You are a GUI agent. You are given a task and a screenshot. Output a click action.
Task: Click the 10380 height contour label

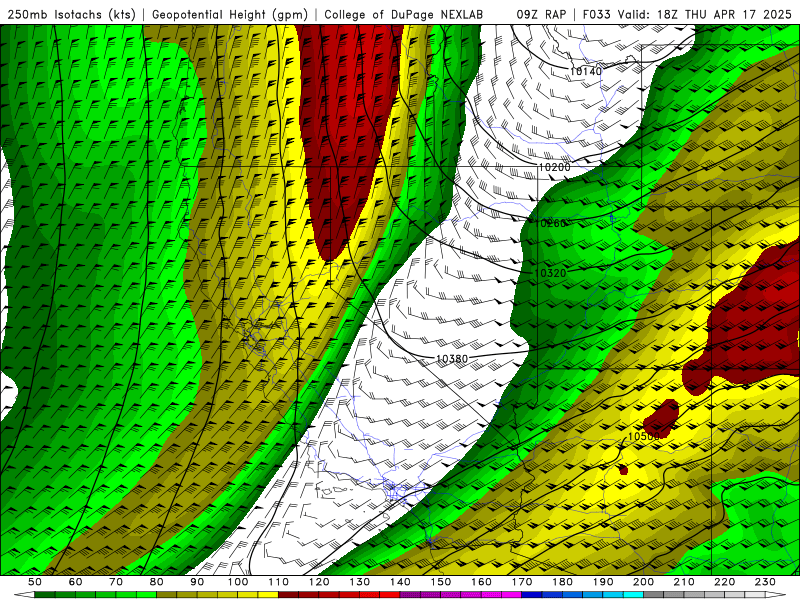click(x=452, y=359)
